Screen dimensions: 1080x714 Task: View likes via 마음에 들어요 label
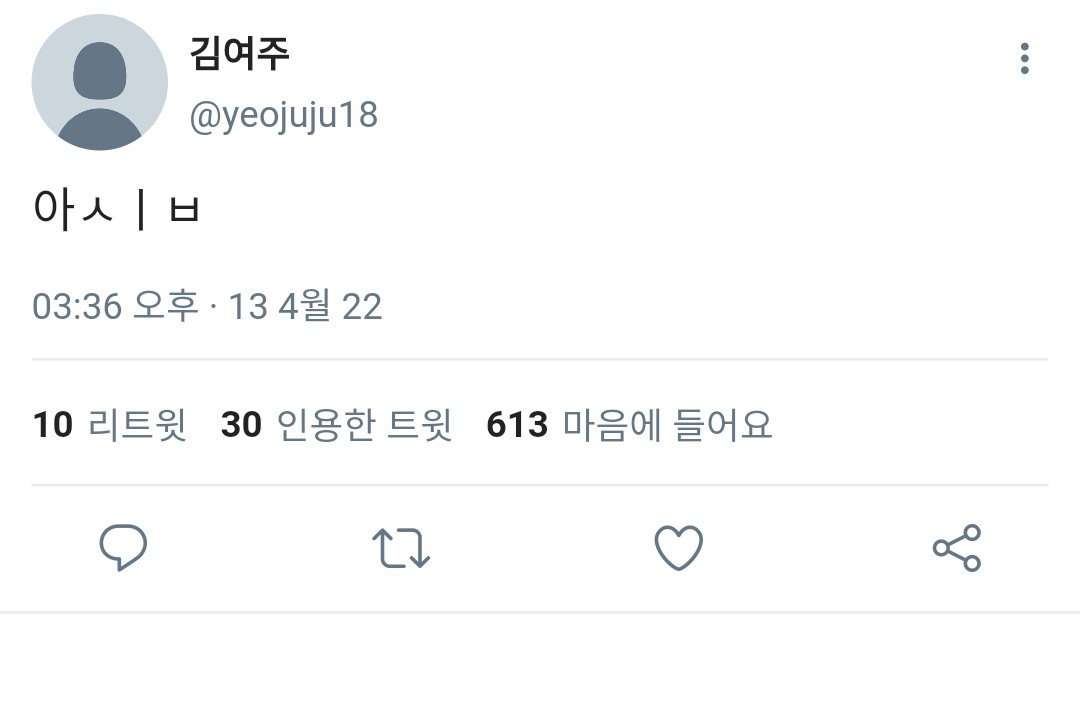pyautogui.click(x=667, y=425)
